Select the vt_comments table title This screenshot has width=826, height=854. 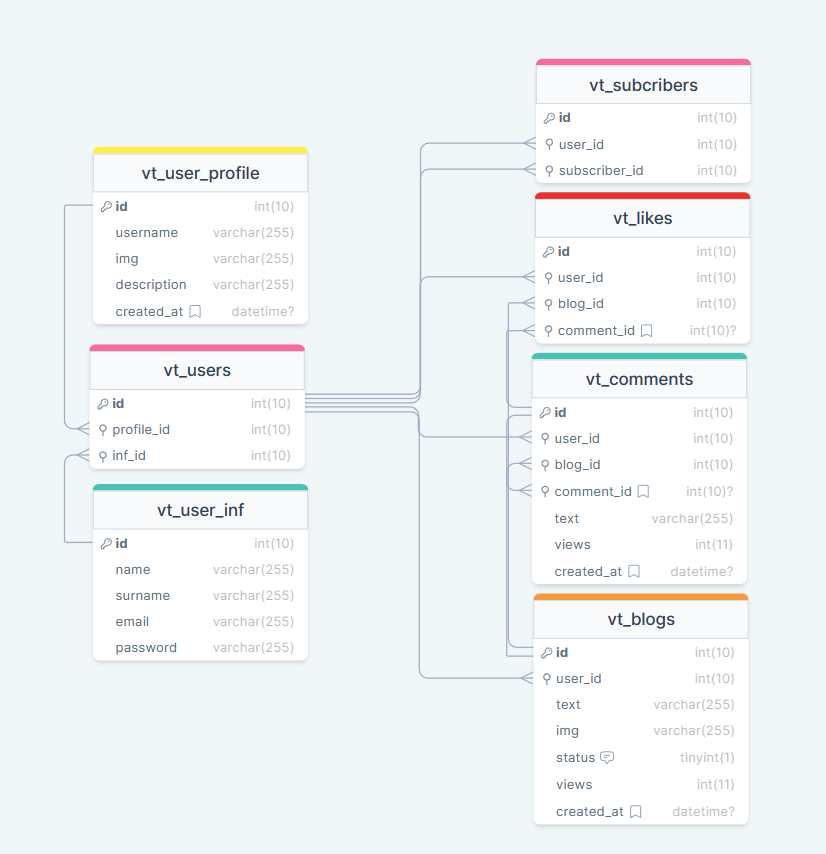click(x=639, y=379)
